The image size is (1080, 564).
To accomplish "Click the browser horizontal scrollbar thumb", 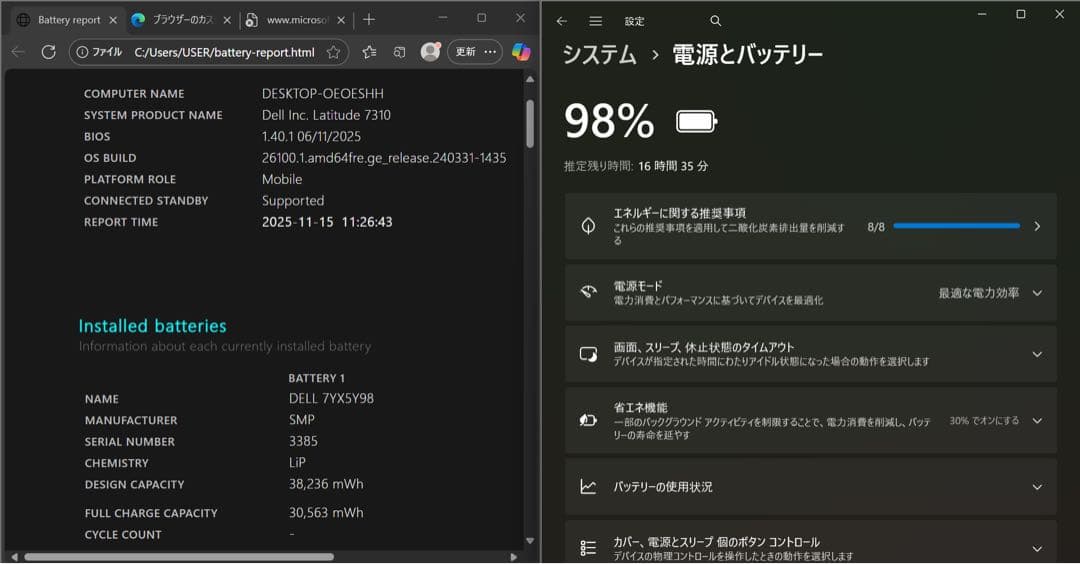I will pos(179,556).
